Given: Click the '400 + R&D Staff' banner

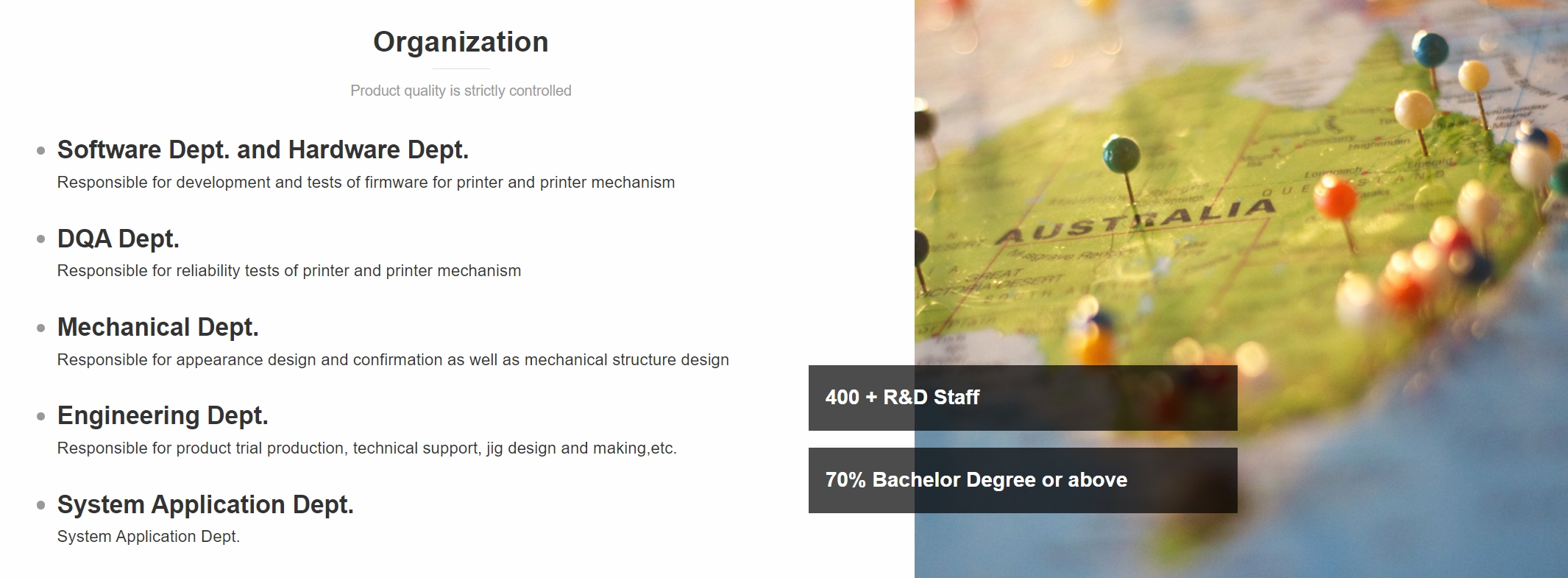Looking at the screenshot, I should point(1023,398).
